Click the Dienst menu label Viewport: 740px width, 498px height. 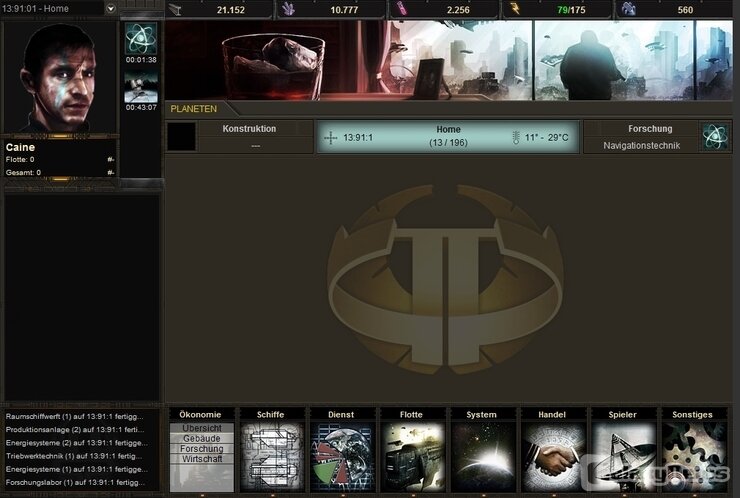coord(341,414)
